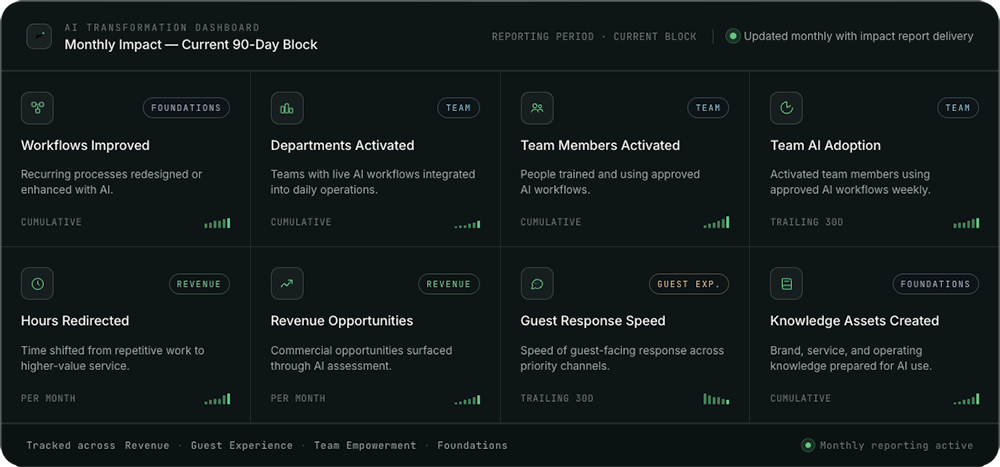This screenshot has height=467, width=1000.
Task: Click the FOUNDATIONS tag on Workflows Improved
Action: tap(186, 108)
